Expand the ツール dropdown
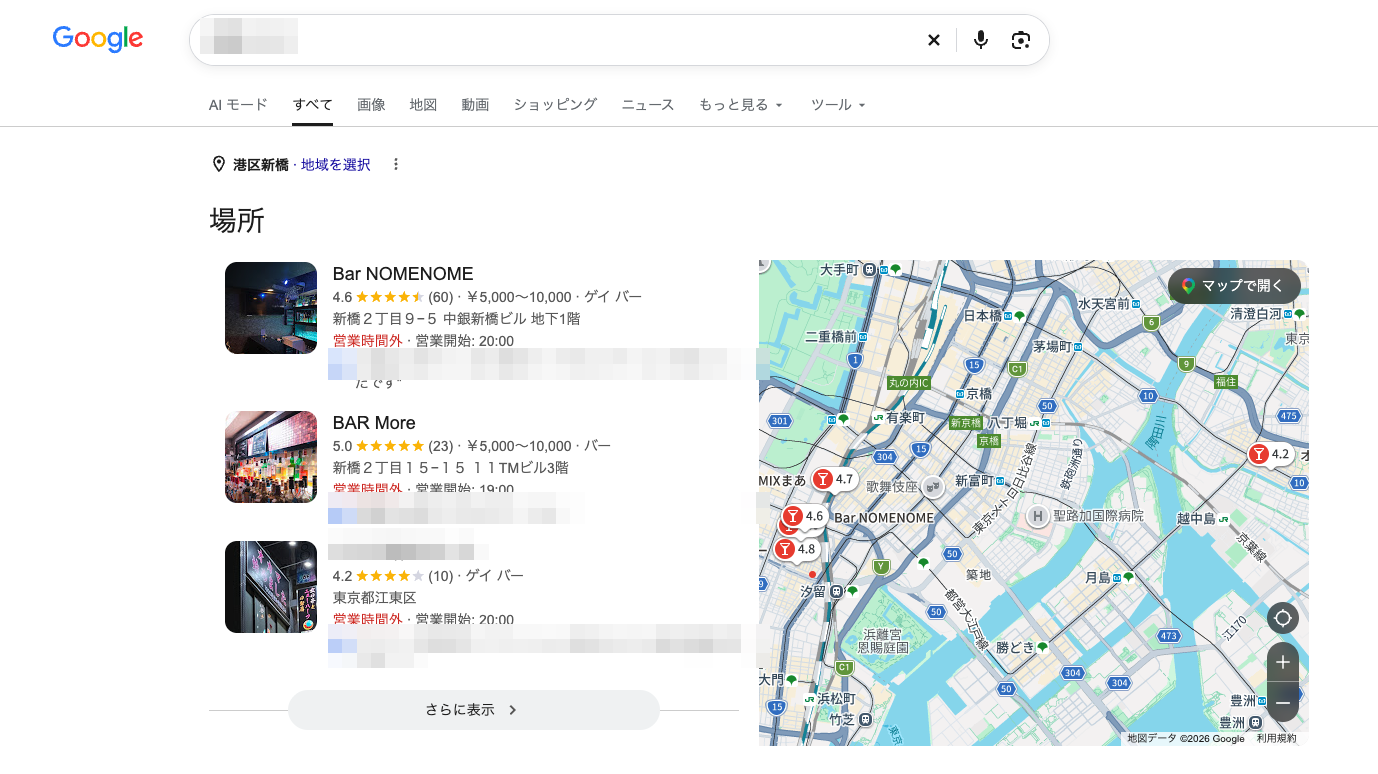The width and height of the screenshot is (1378, 774). 838,104
